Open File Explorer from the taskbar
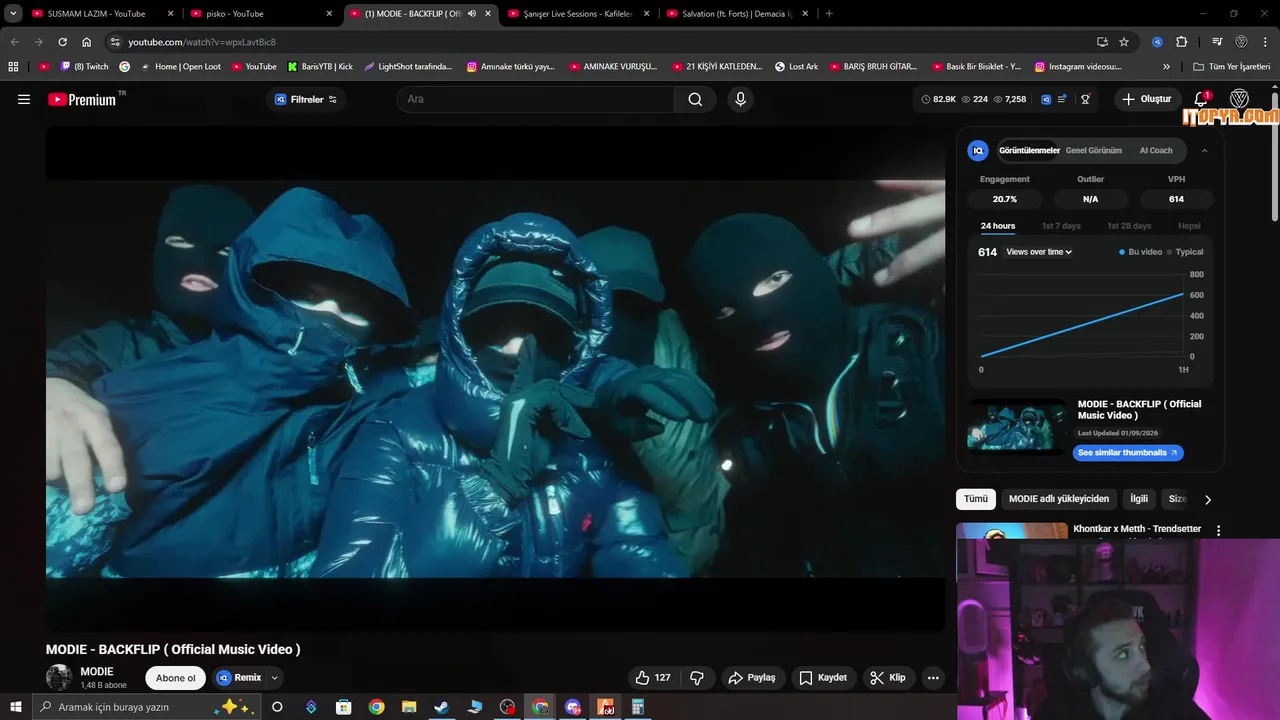The width and height of the screenshot is (1280, 720). 408,707
